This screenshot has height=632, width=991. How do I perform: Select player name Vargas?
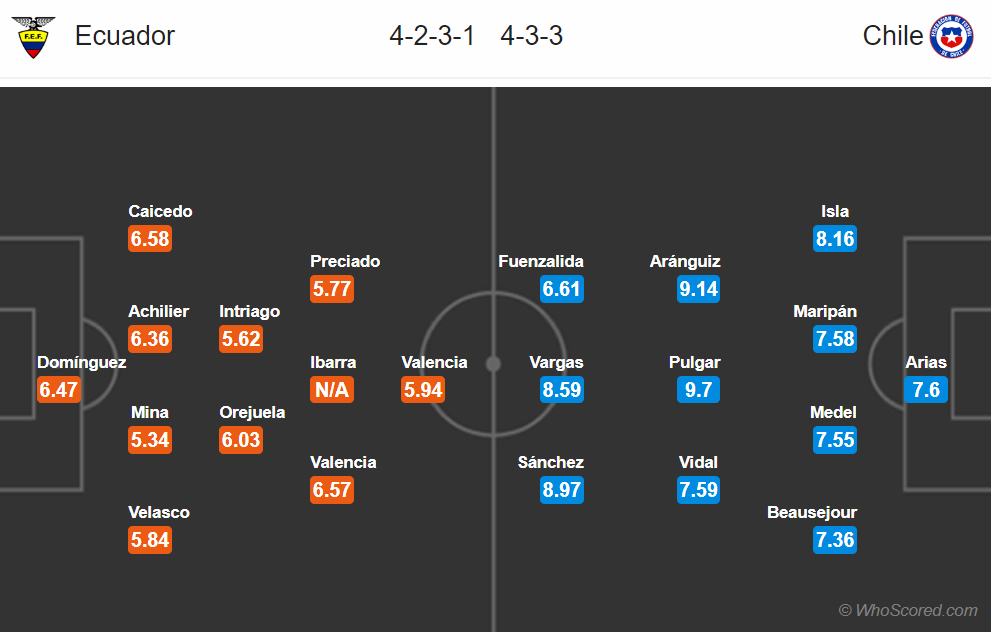pyautogui.click(x=556, y=362)
